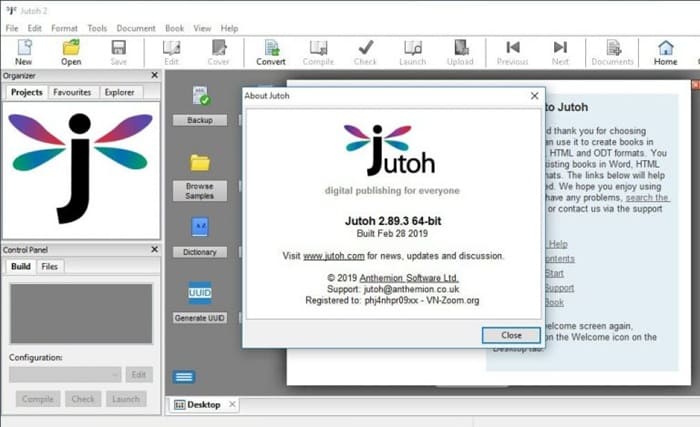Viewport: 700px width, 427px height.
Task: Open the File menu
Action: [12, 28]
